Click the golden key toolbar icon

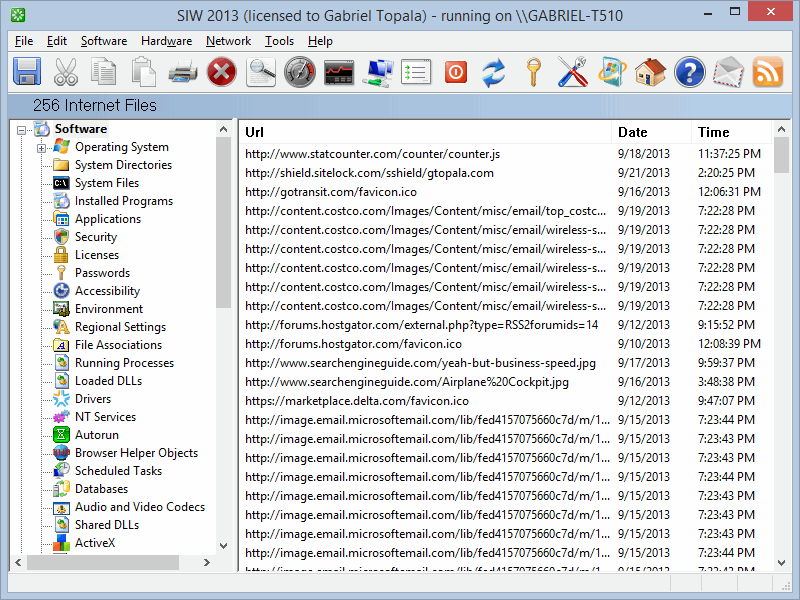click(x=533, y=72)
